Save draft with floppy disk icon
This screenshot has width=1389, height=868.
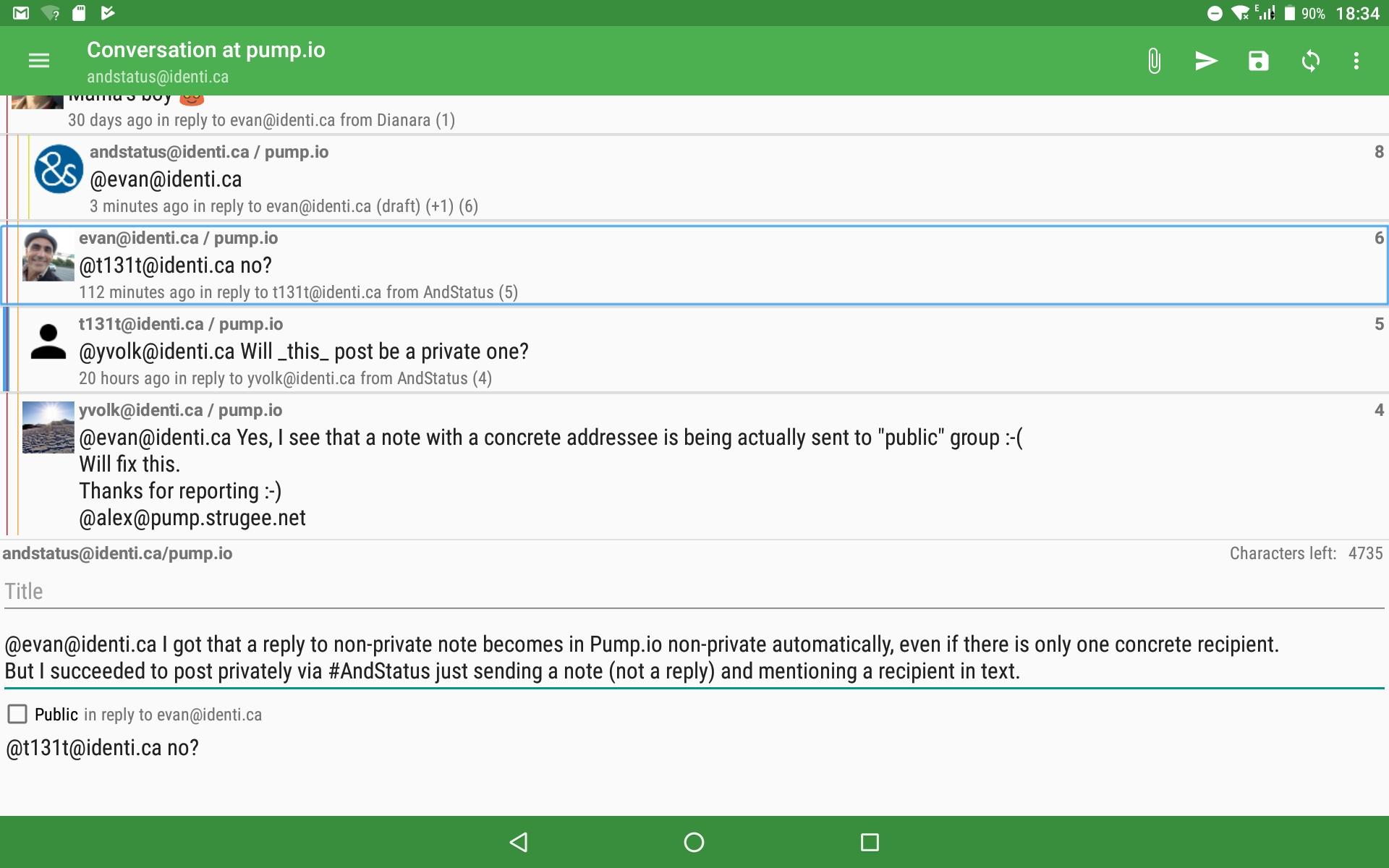coord(1259,61)
